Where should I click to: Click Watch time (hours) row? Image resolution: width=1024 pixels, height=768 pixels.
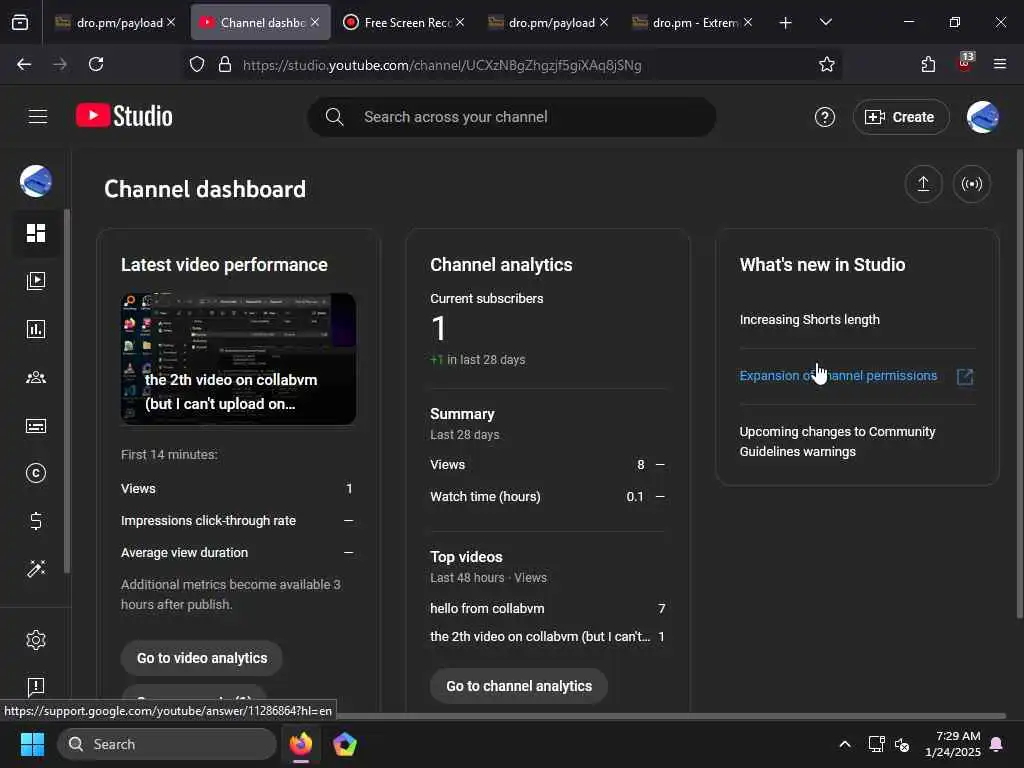547,497
